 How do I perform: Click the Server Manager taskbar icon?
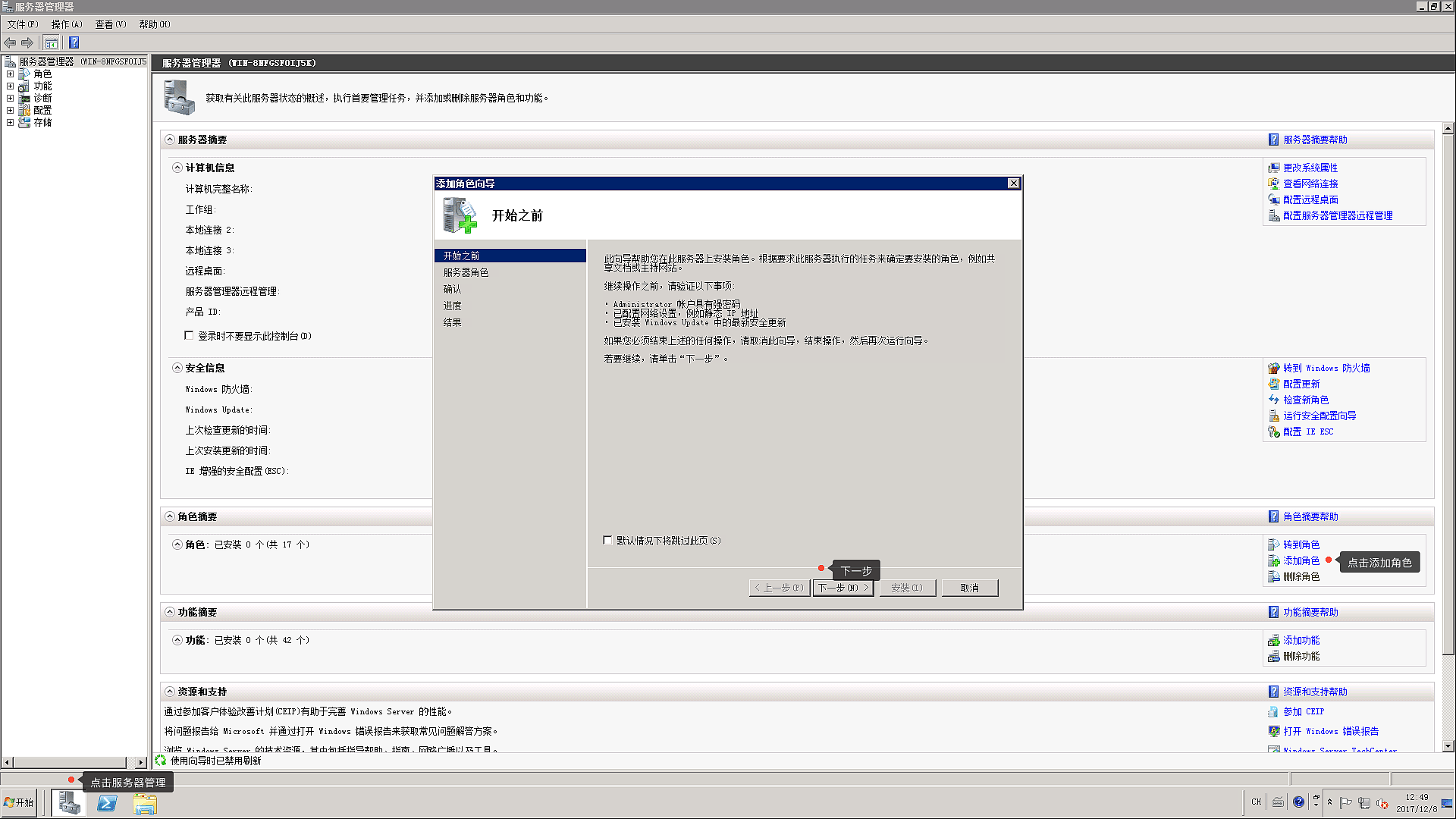(x=69, y=803)
